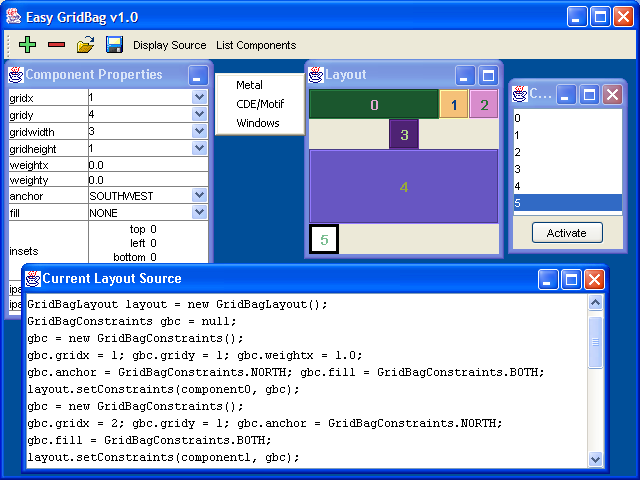Select the Metal look and feel option
The width and height of the screenshot is (640, 480).
(249, 86)
